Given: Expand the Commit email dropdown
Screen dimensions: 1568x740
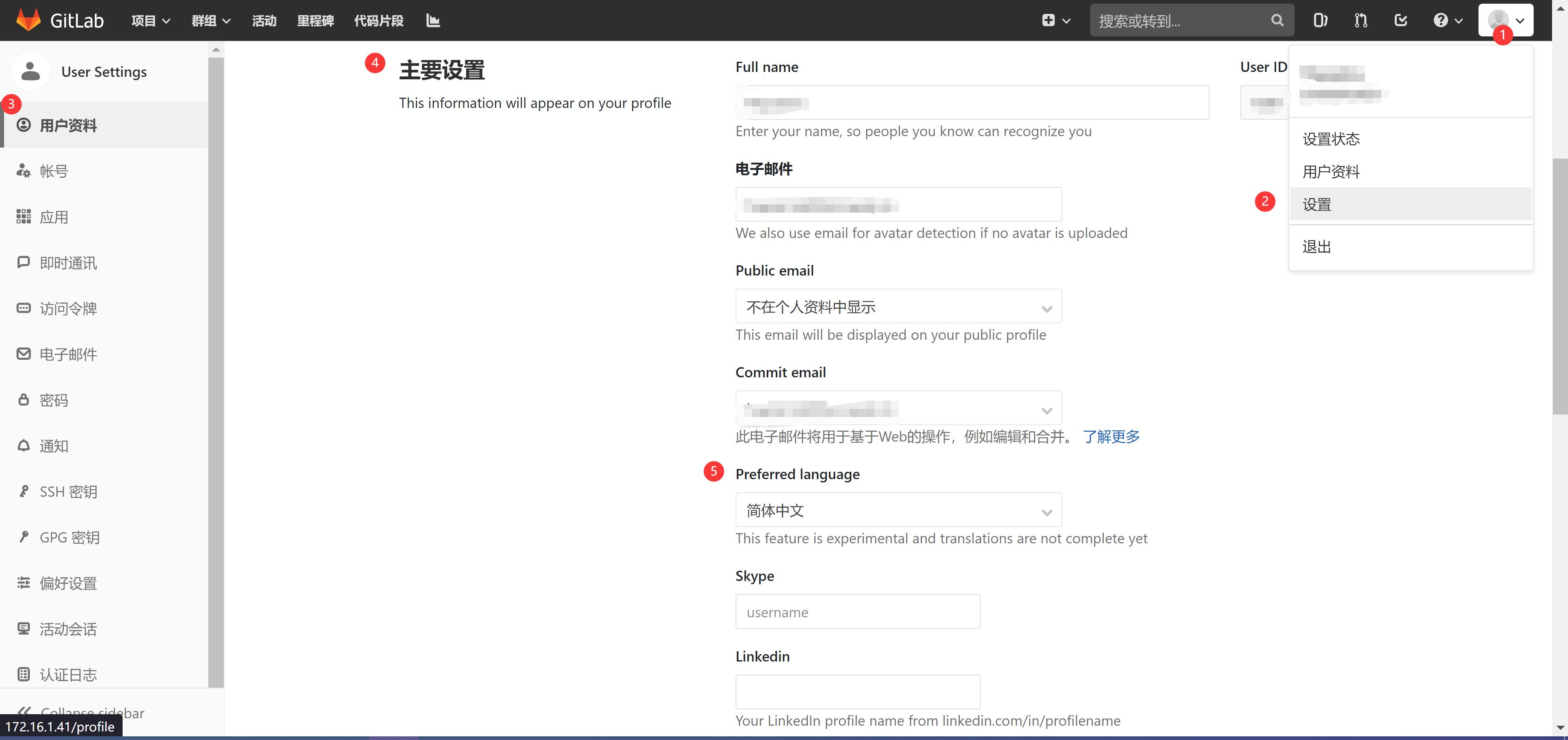Looking at the screenshot, I should 898,408.
